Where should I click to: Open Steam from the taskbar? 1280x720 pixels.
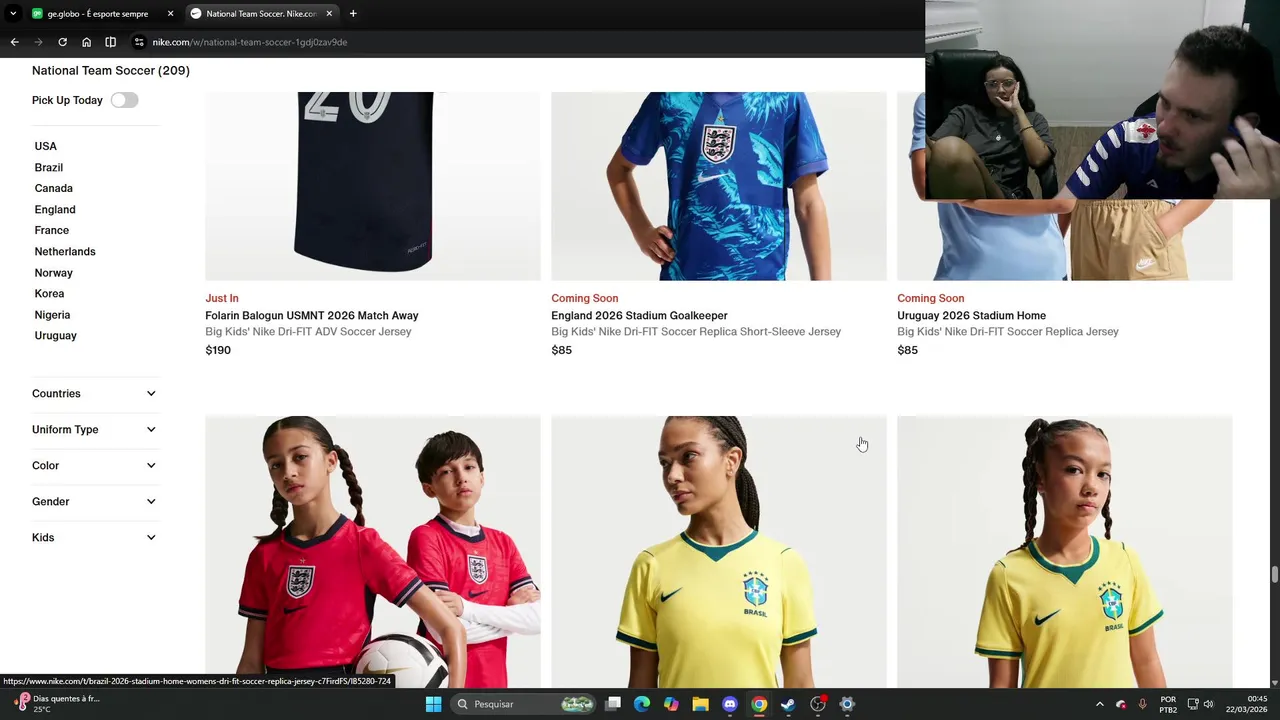[x=788, y=704]
